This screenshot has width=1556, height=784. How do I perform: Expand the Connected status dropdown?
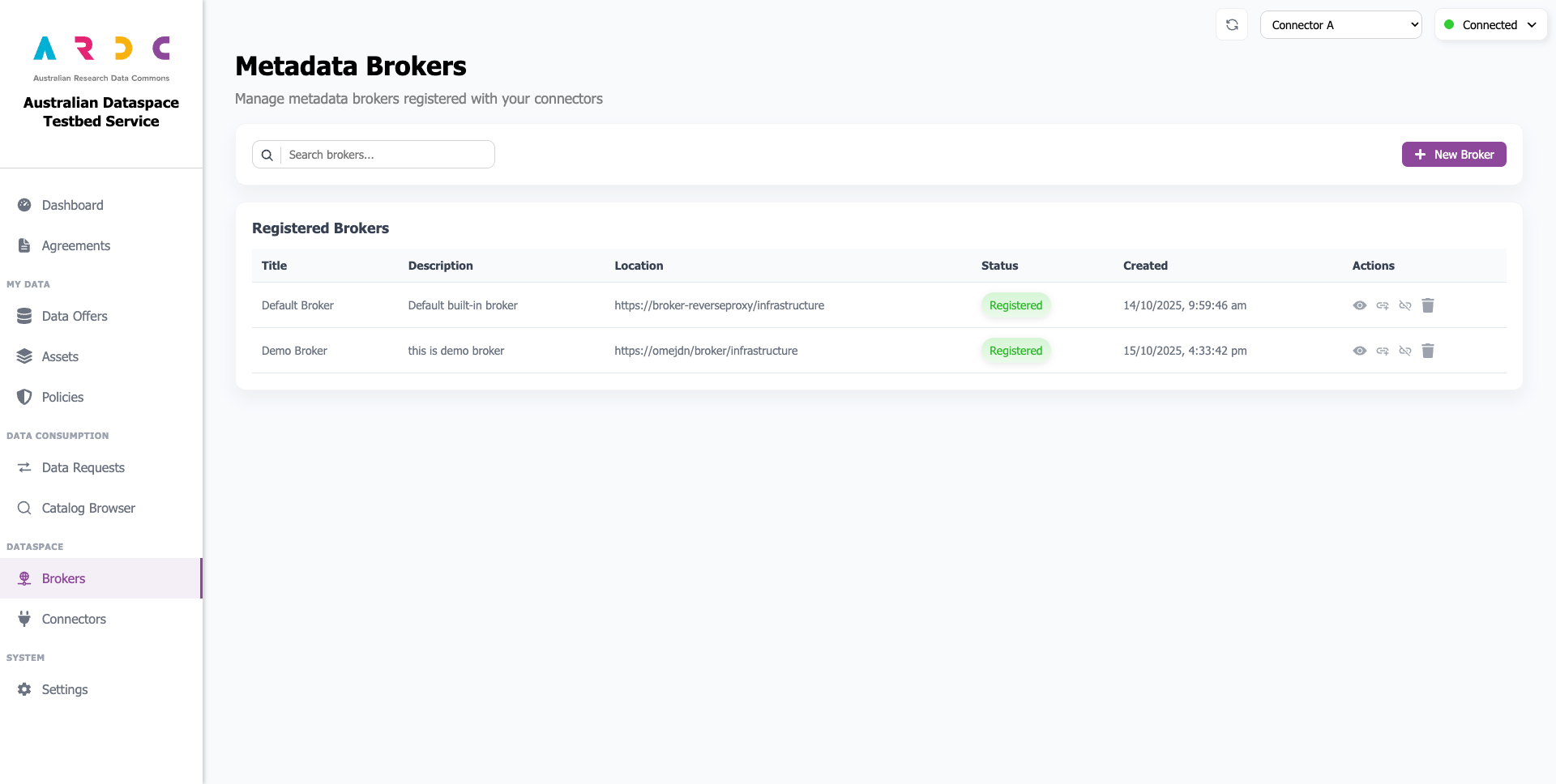click(x=1490, y=24)
